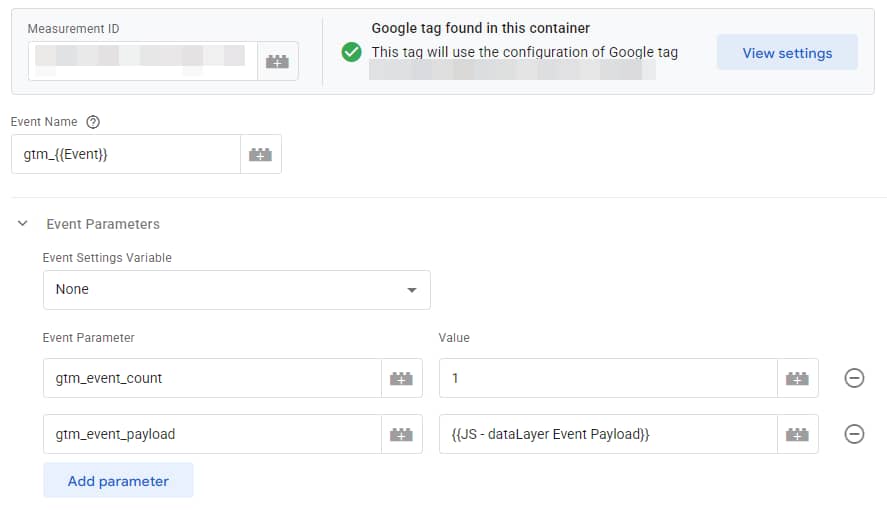The width and height of the screenshot is (887, 513).
Task: Click into the Measurement ID input
Action: coord(141,61)
